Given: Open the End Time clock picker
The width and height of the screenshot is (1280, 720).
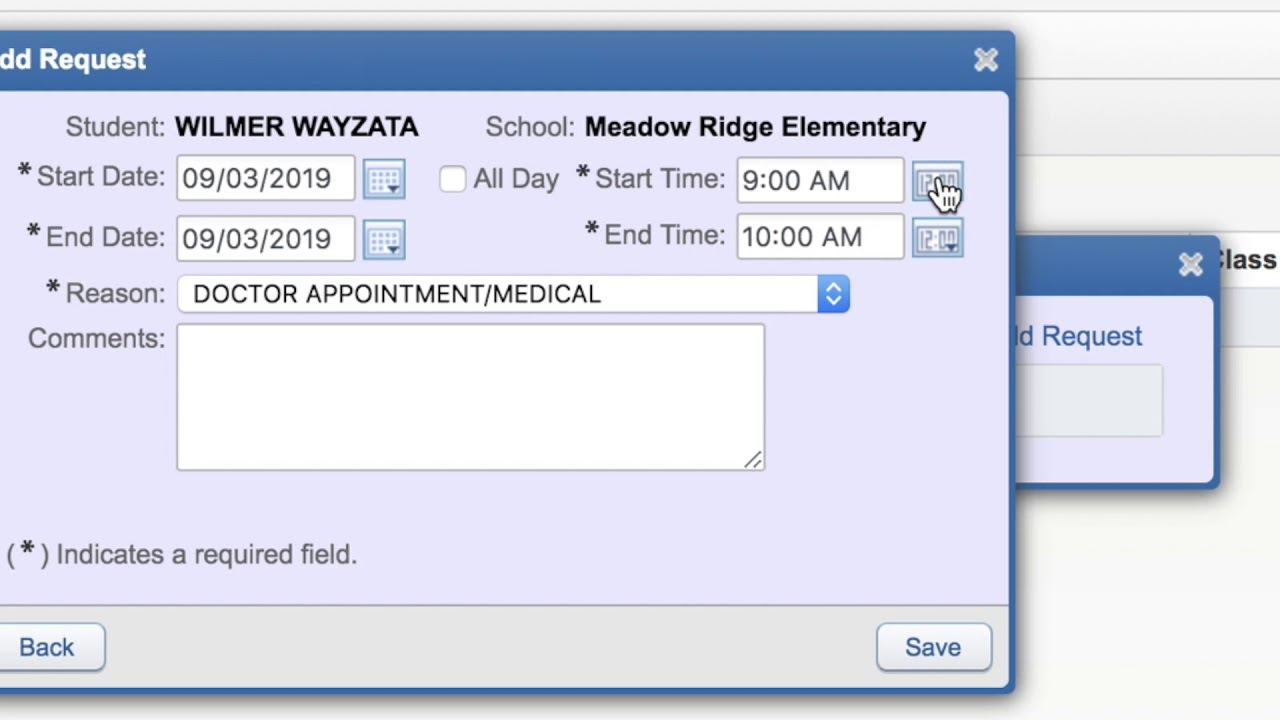Looking at the screenshot, I should tap(937, 240).
